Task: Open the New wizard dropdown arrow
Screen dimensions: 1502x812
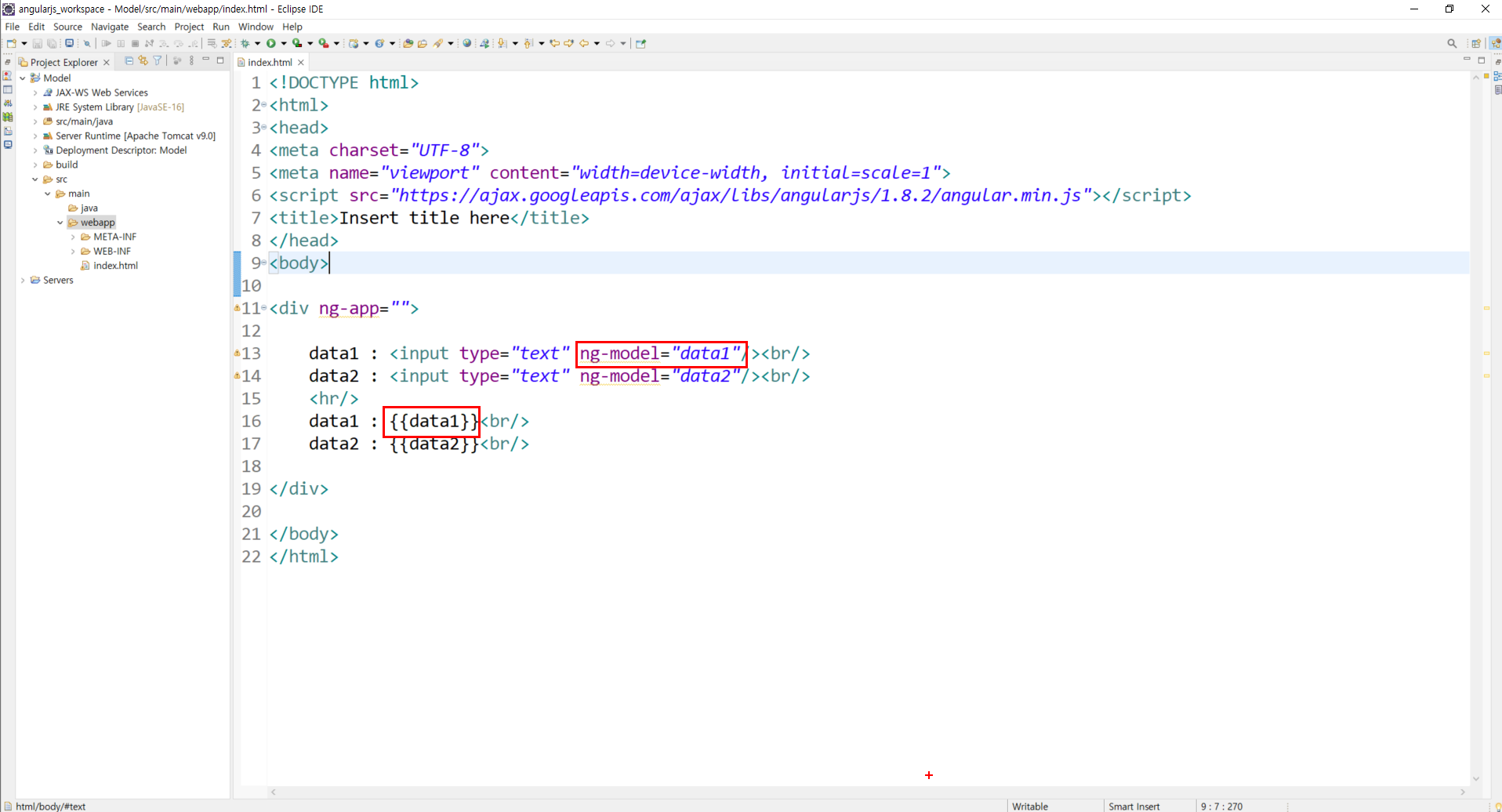Action: (x=24, y=43)
